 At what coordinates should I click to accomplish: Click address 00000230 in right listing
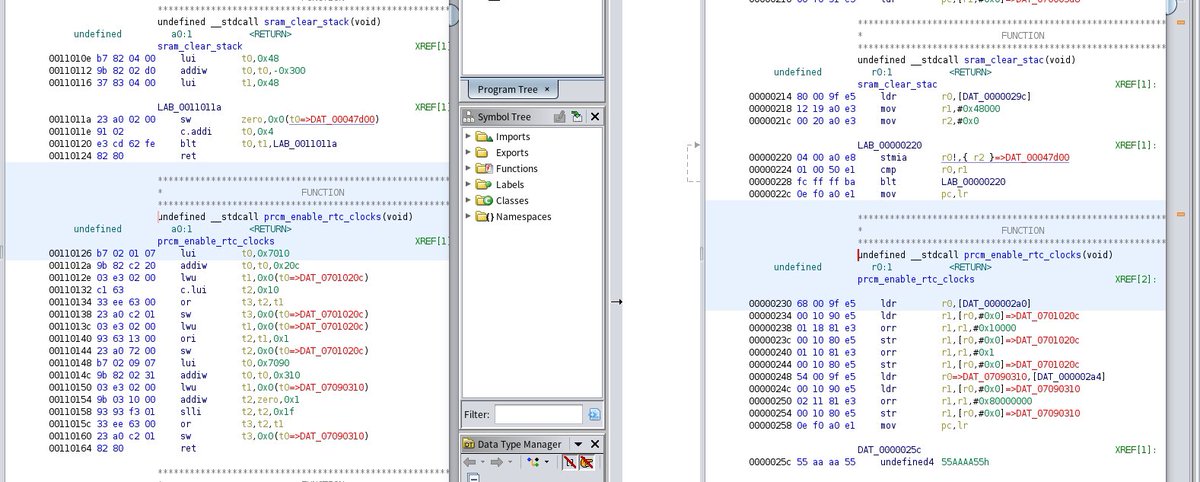coord(771,303)
